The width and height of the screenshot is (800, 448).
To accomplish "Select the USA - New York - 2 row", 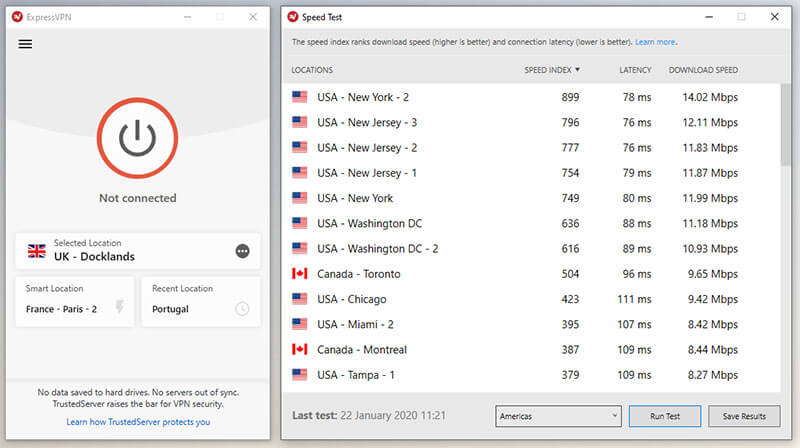I will [531, 97].
